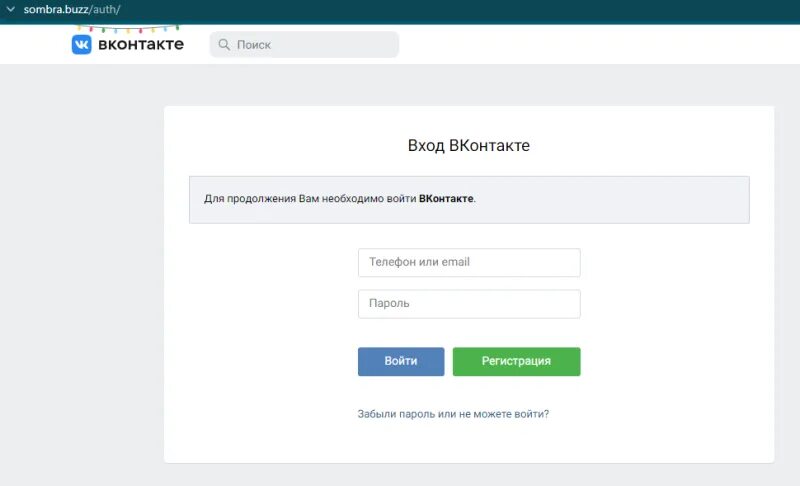
Task: Select the sombra.buzz/auth/ address text
Action: coord(72,9)
